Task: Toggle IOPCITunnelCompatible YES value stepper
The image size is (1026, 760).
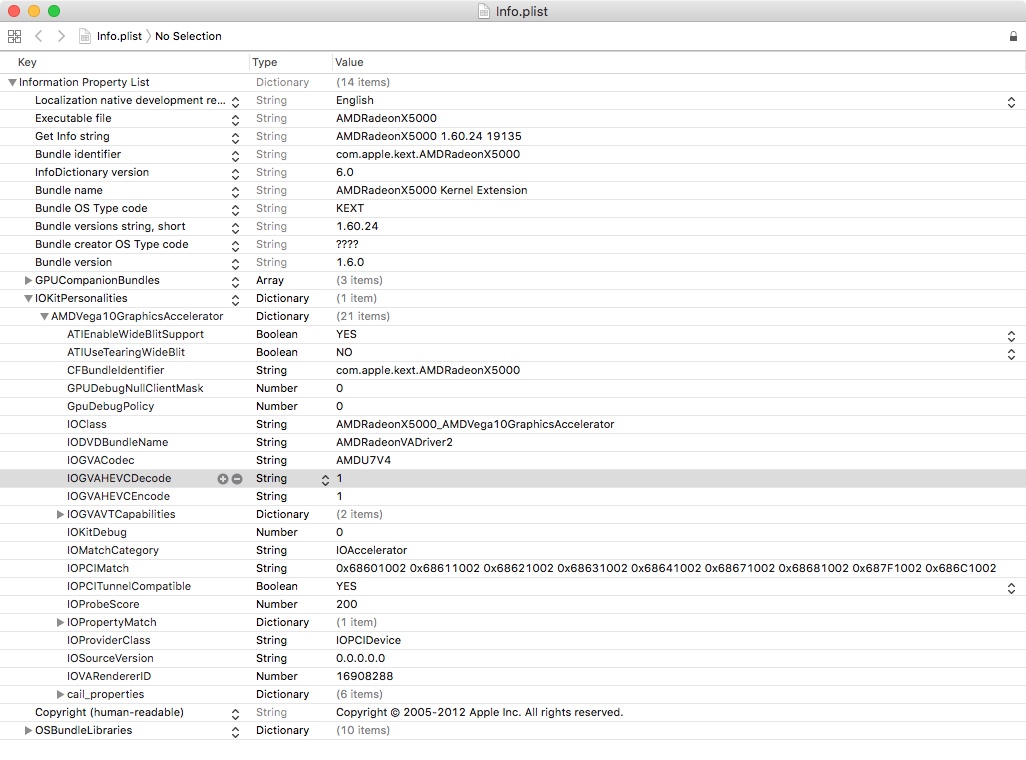Action: [x=1011, y=588]
